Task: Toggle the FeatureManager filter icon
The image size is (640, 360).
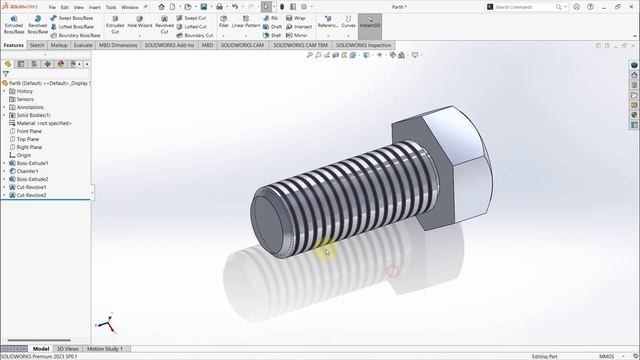Action: point(6,74)
